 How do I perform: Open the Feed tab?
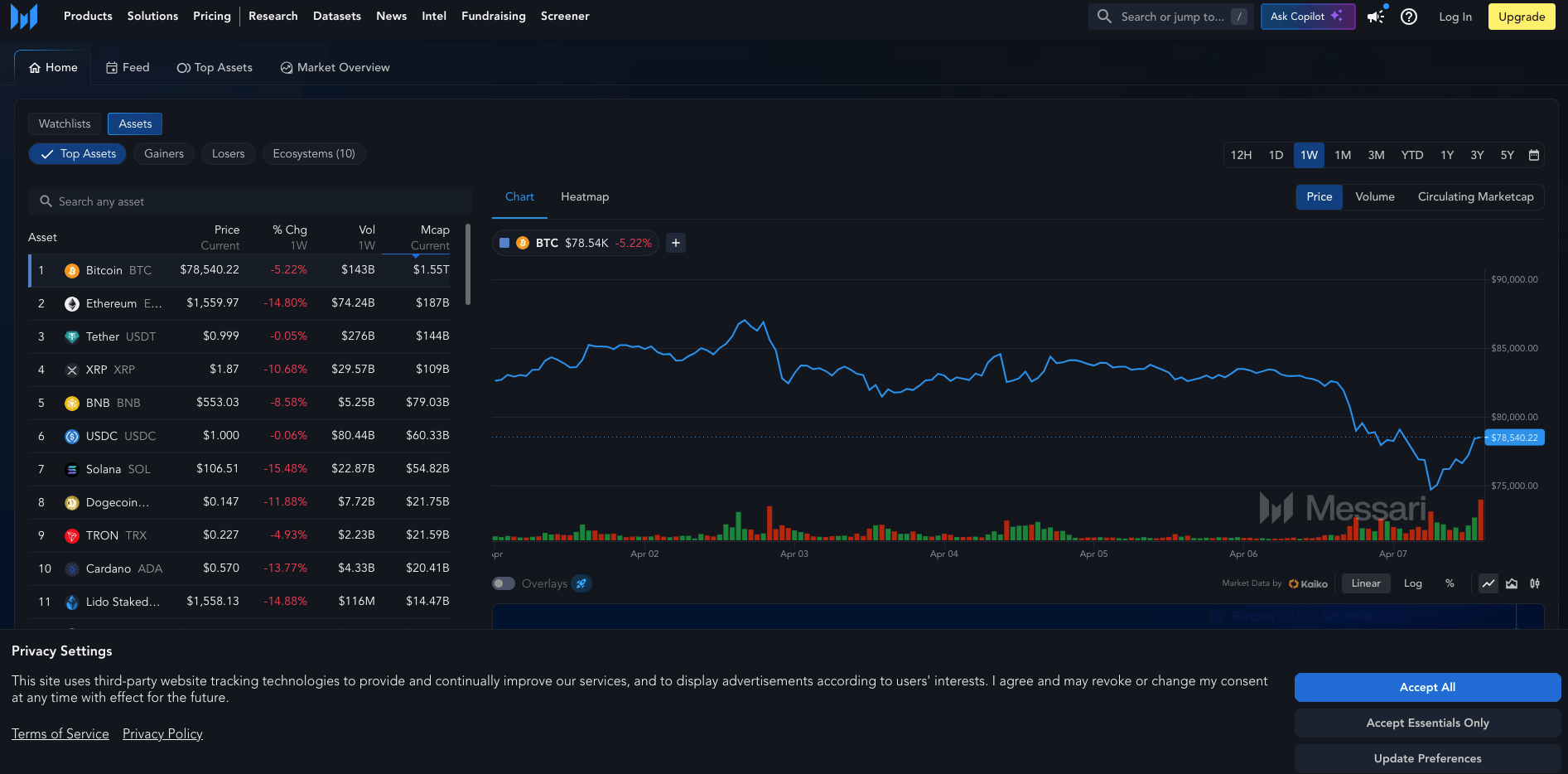click(128, 68)
